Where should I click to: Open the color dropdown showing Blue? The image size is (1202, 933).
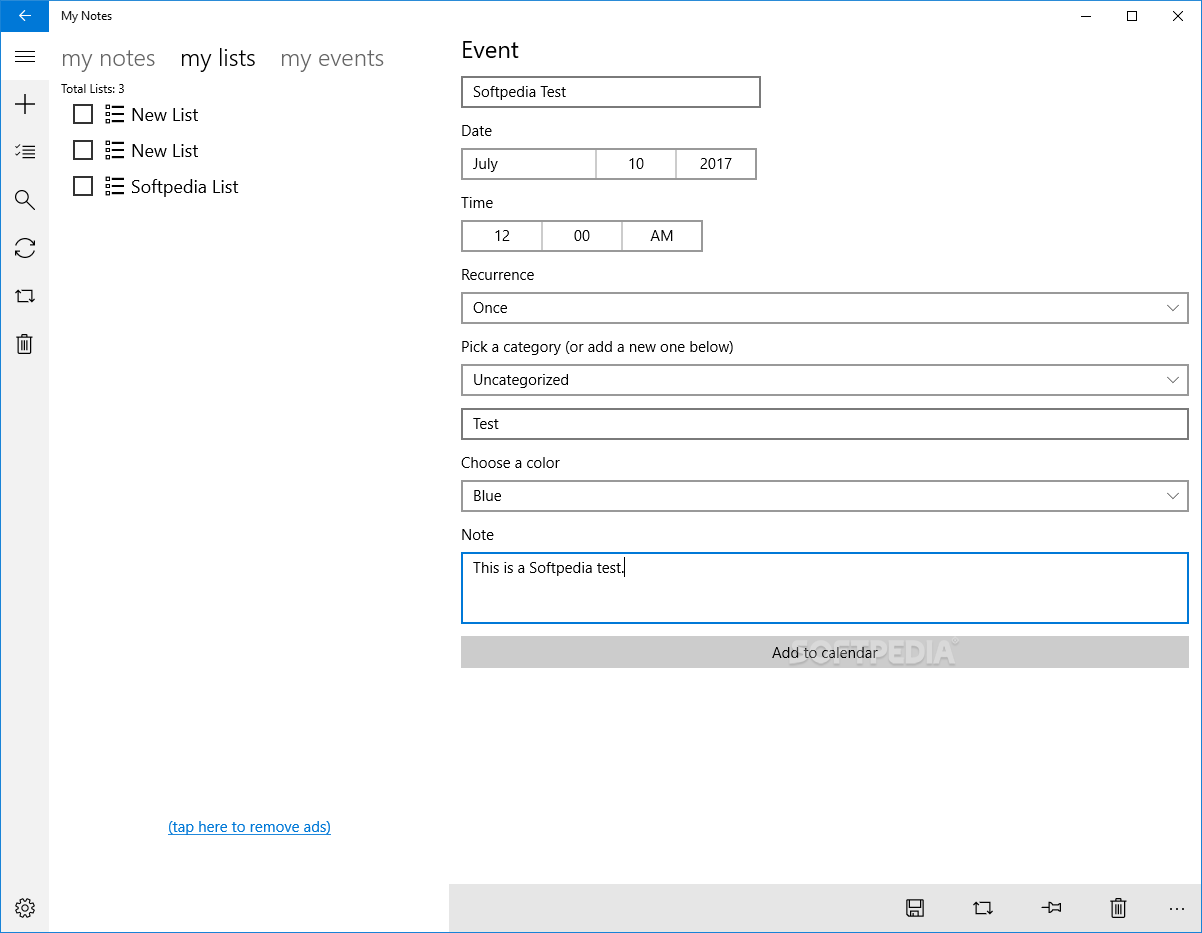tap(825, 496)
